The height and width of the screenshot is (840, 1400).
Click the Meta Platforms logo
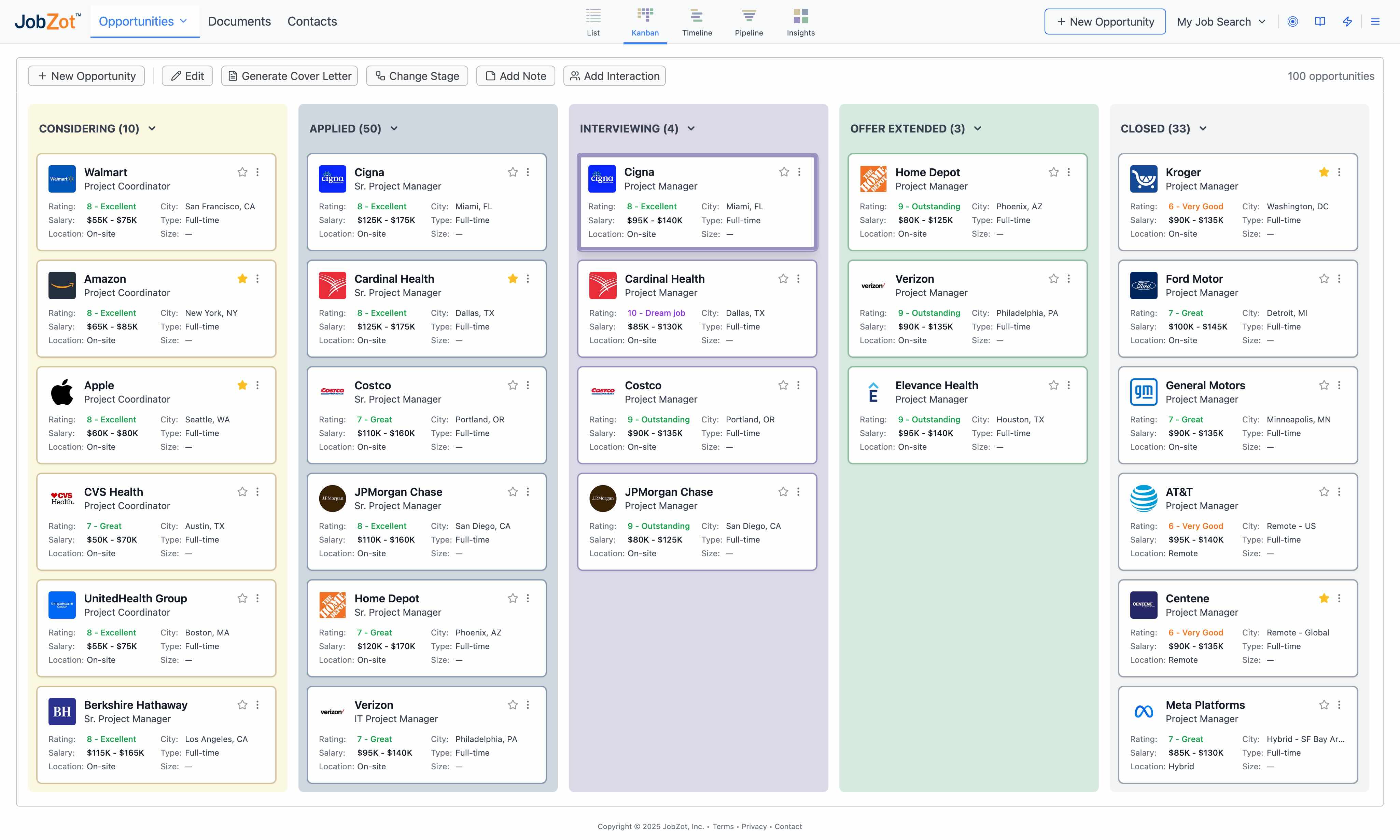(1144, 712)
